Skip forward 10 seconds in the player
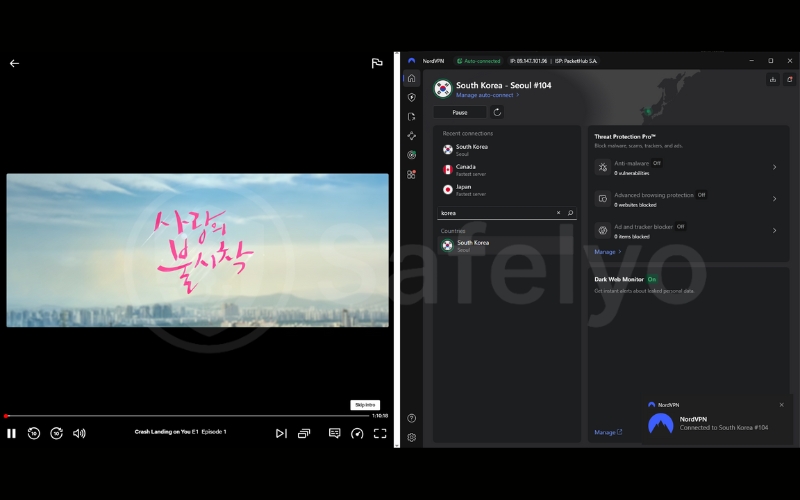 (x=56, y=433)
